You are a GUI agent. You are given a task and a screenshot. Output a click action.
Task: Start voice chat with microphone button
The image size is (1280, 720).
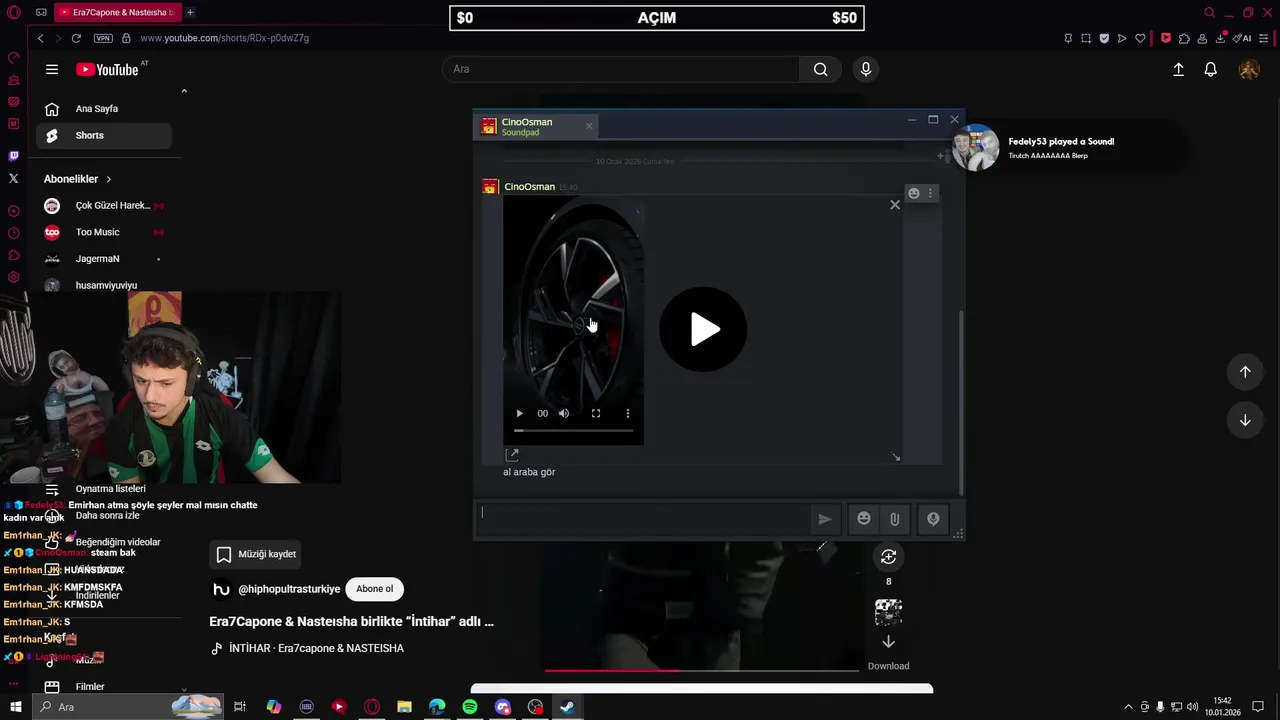tap(932, 519)
